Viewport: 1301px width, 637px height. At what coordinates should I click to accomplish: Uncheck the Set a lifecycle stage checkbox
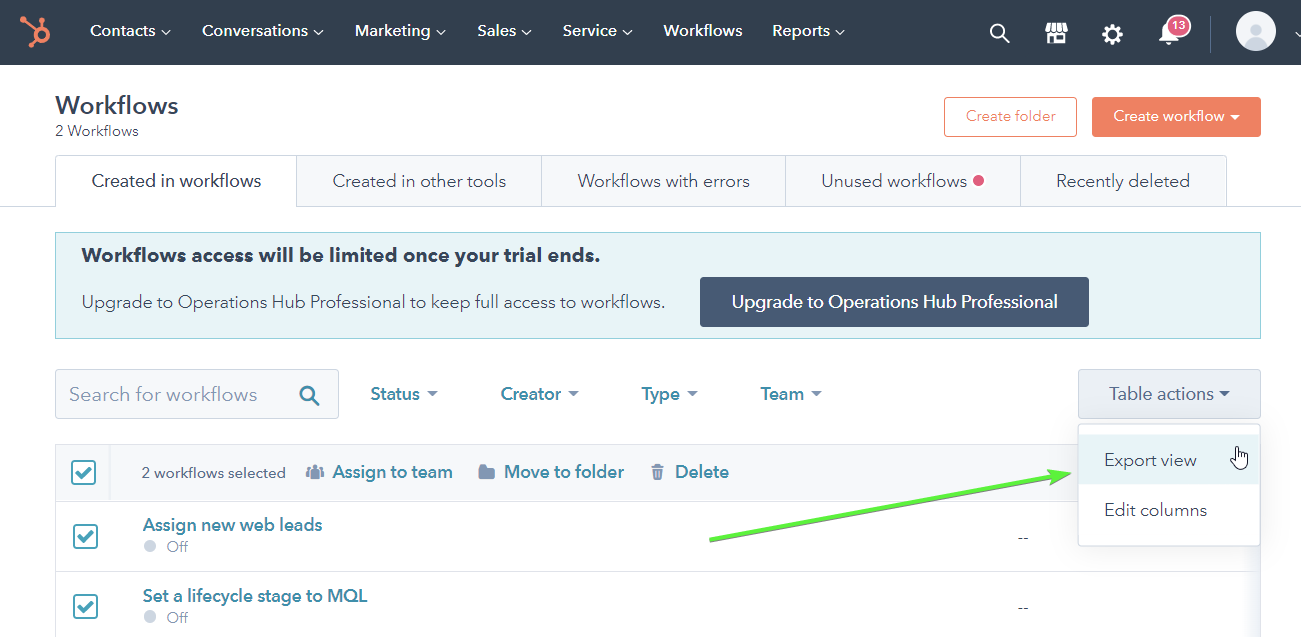pos(85,607)
